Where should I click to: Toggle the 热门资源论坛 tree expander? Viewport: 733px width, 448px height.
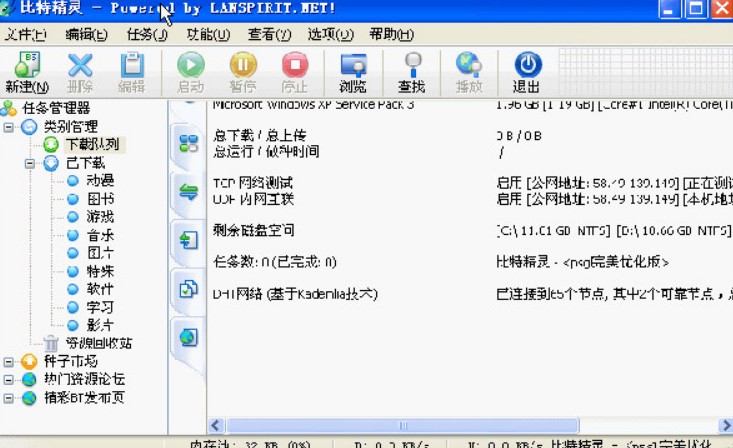[x=8, y=379]
